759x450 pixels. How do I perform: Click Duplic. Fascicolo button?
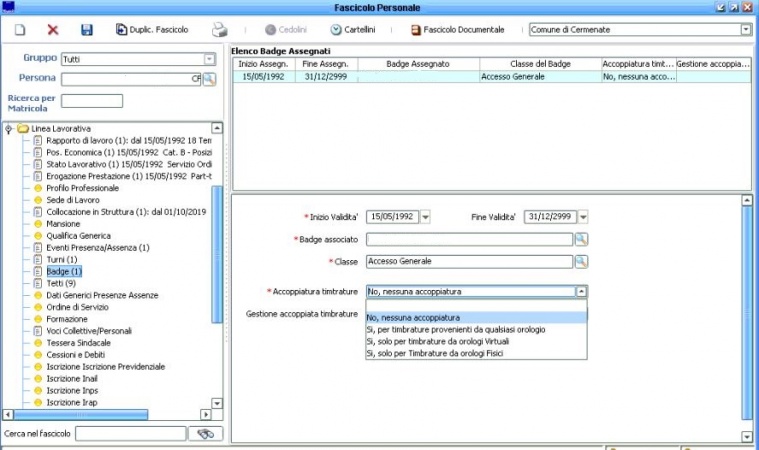tap(152, 30)
